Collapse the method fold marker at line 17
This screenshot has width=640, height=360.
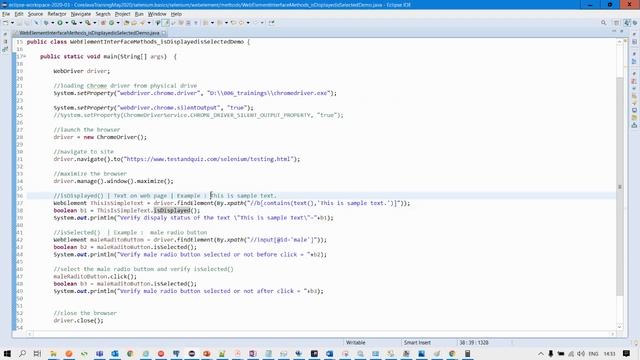(x=24, y=56)
